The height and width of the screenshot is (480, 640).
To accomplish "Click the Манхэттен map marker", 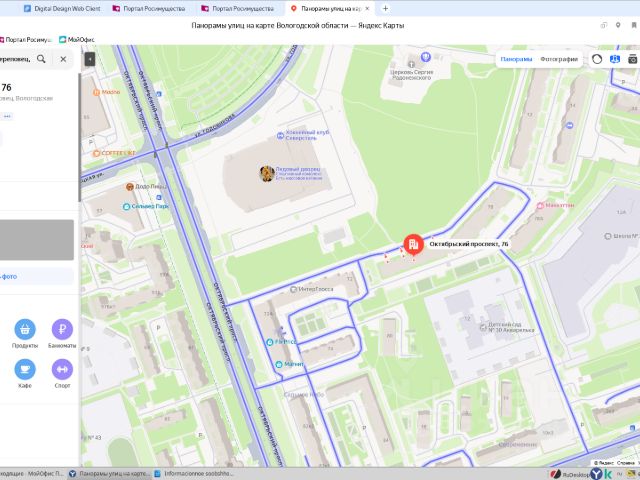I will click(540, 205).
